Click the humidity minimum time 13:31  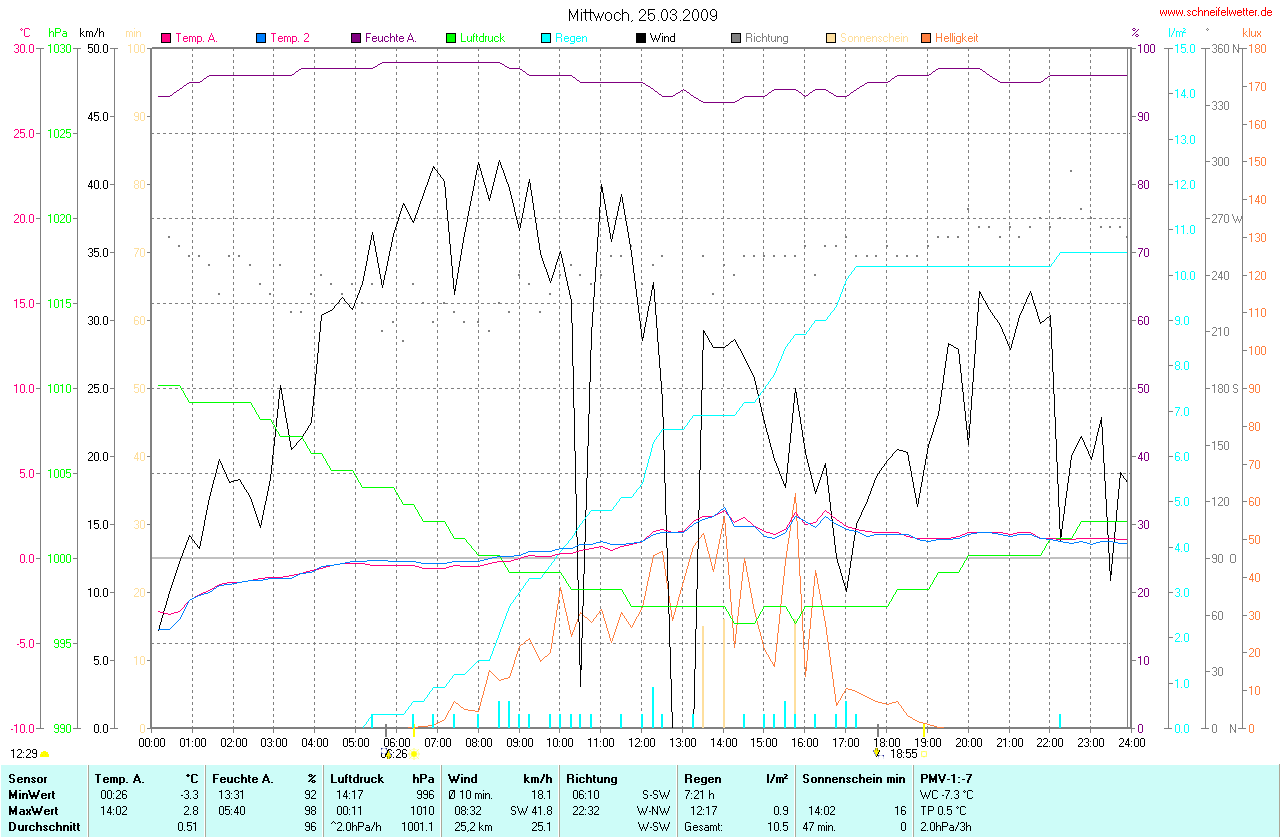click(231, 795)
